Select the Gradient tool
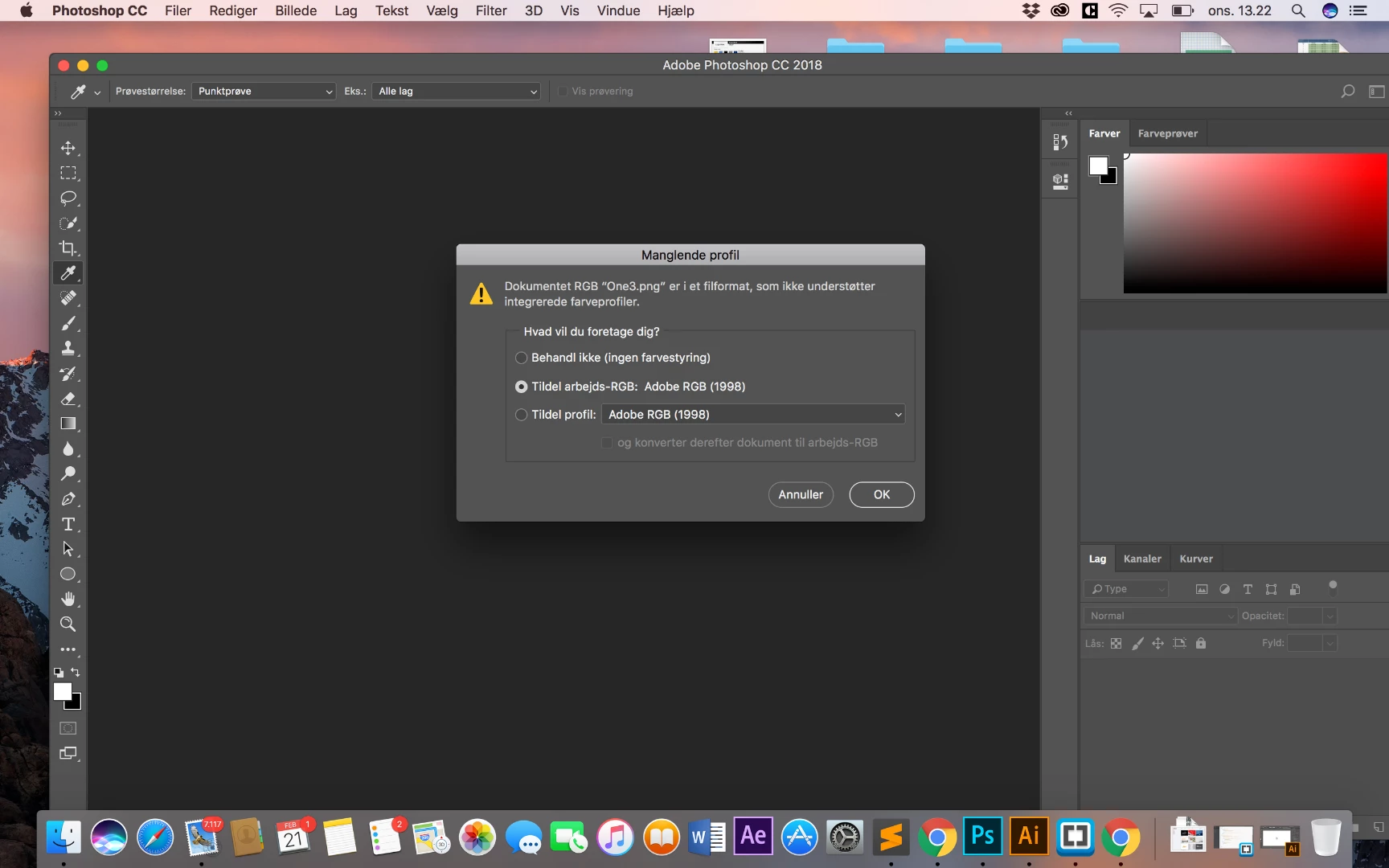 68,424
